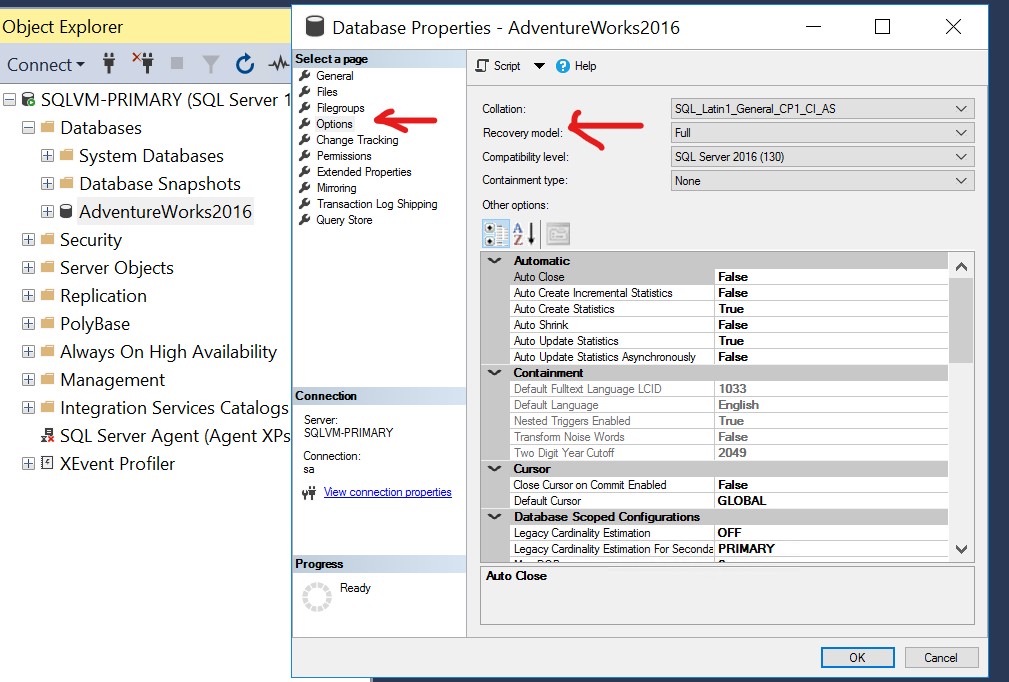The width and height of the screenshot is (1009, 682).
Task: Collapse the SQLVM-PRIMARY server node
Action: coord(10,100)
